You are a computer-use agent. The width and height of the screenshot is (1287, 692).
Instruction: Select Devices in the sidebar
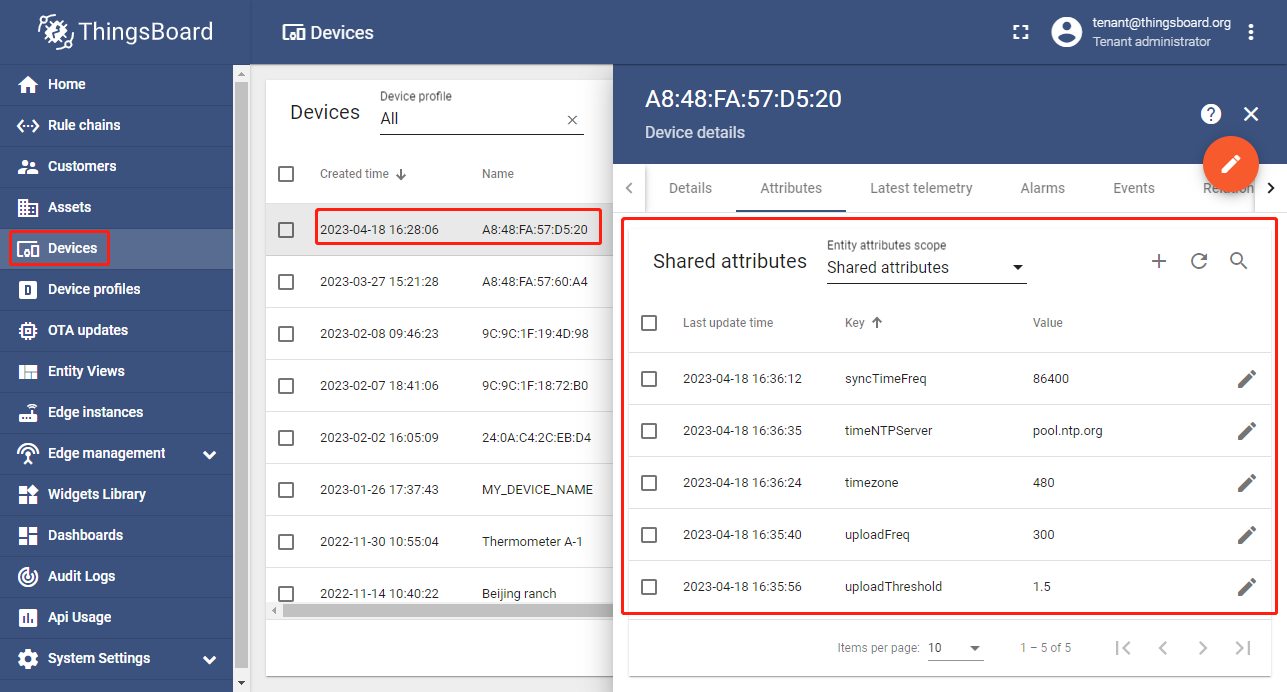[116, 248]
